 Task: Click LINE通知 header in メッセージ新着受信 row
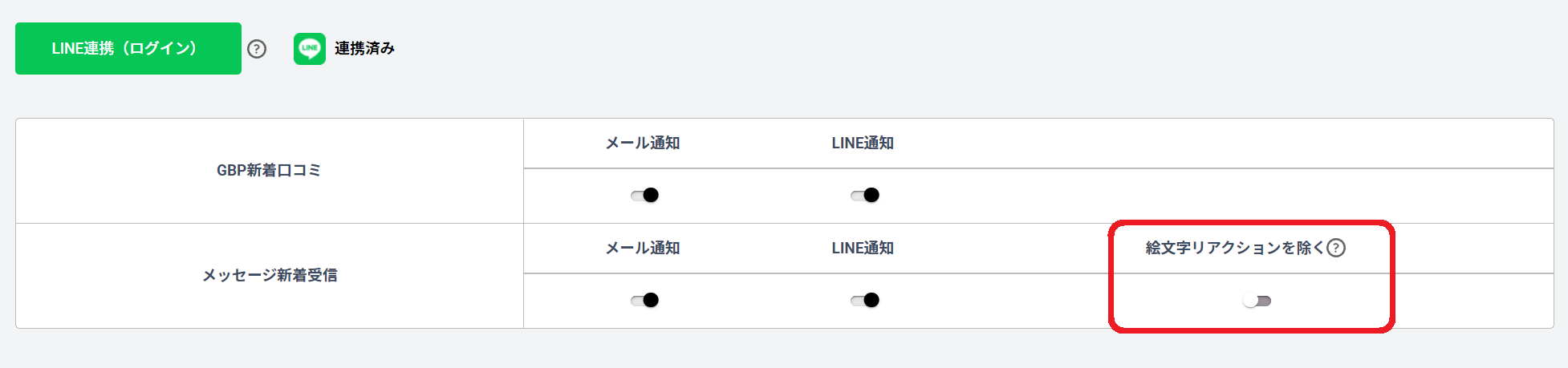point(863,248)
